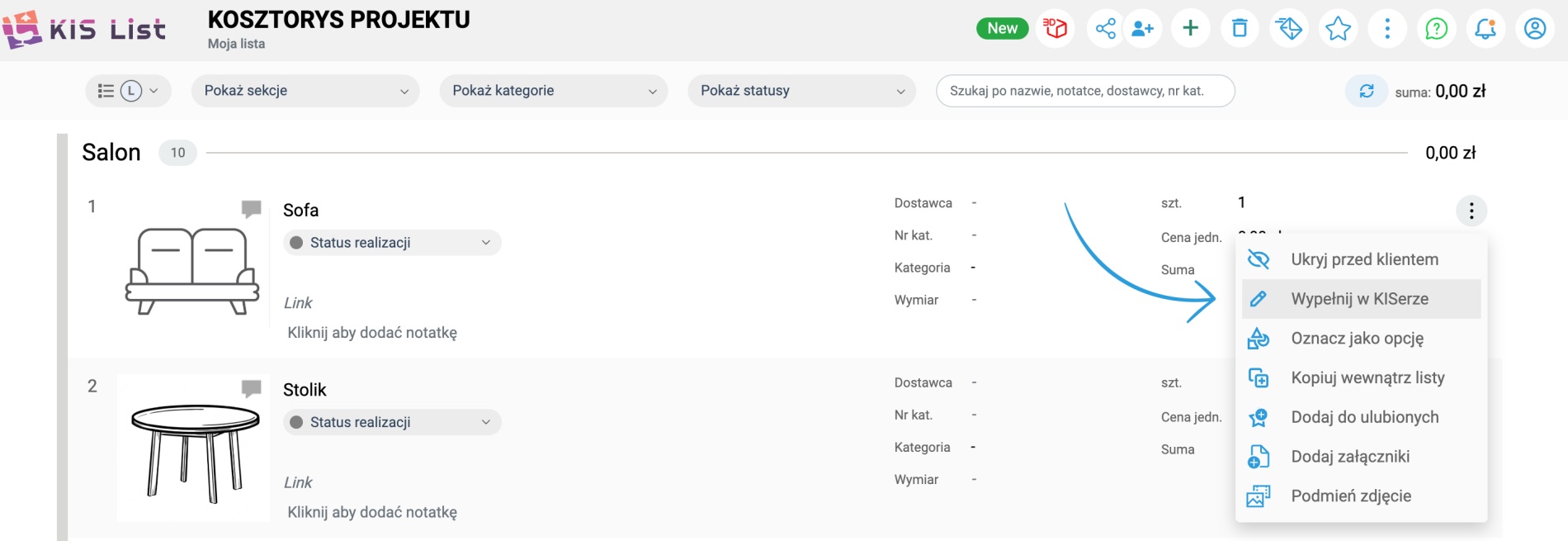Open the user profile icon
This screenshot has width=1568, height=541.
1534,29
